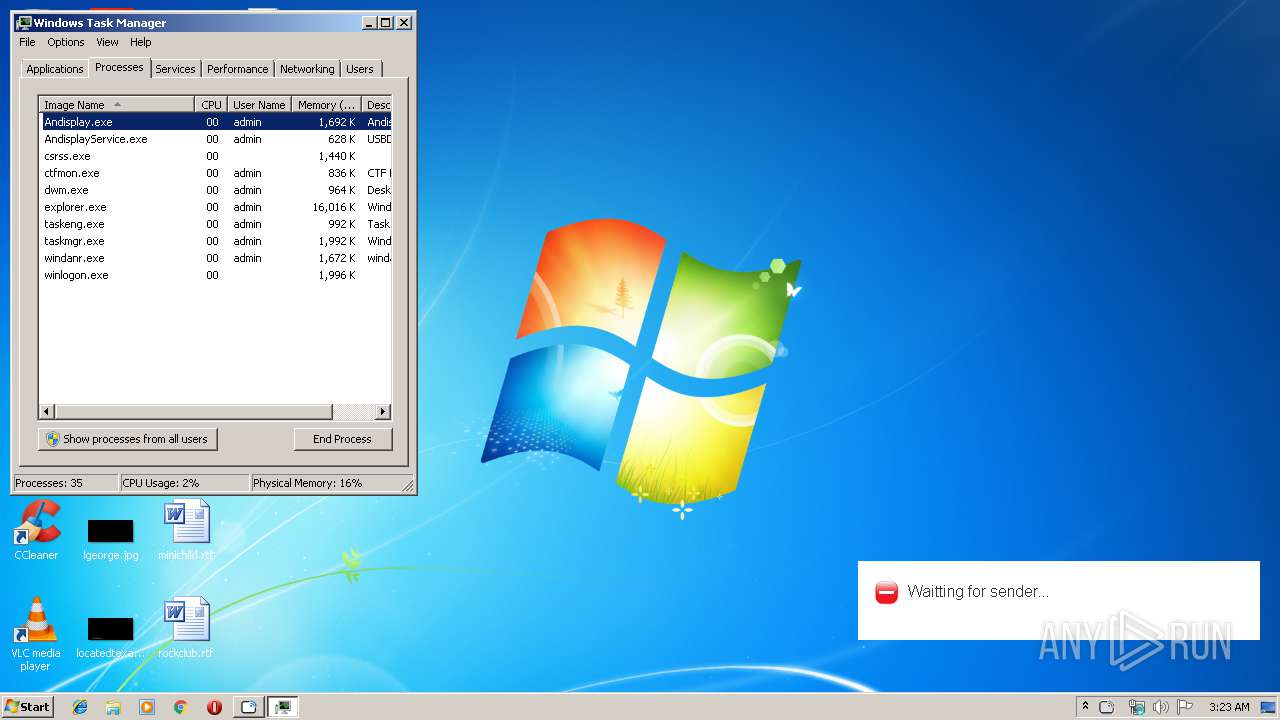This screenshot has height=720, width=1280.
Task: Sort processes by User Name column
Action: point(259,105)
